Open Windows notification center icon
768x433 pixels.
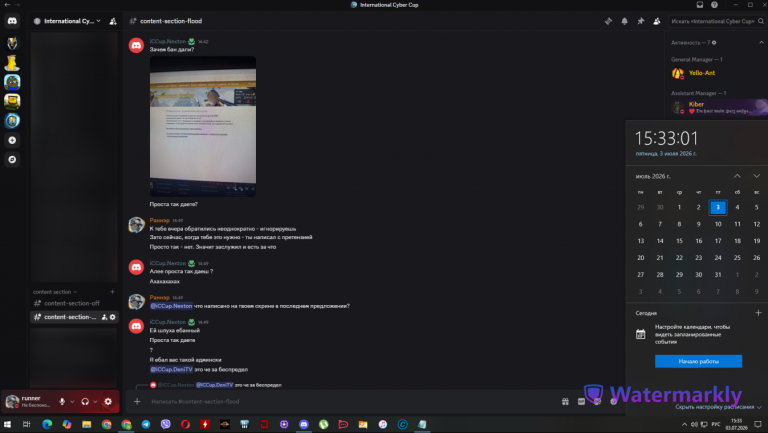click(758, 424)
